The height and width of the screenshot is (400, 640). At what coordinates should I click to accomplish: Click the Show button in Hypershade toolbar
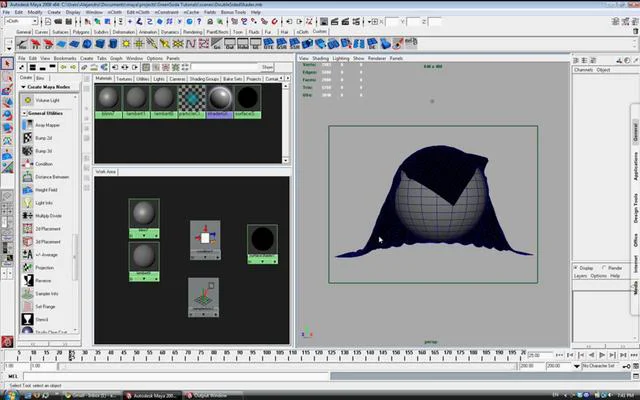tap(267, 67)
